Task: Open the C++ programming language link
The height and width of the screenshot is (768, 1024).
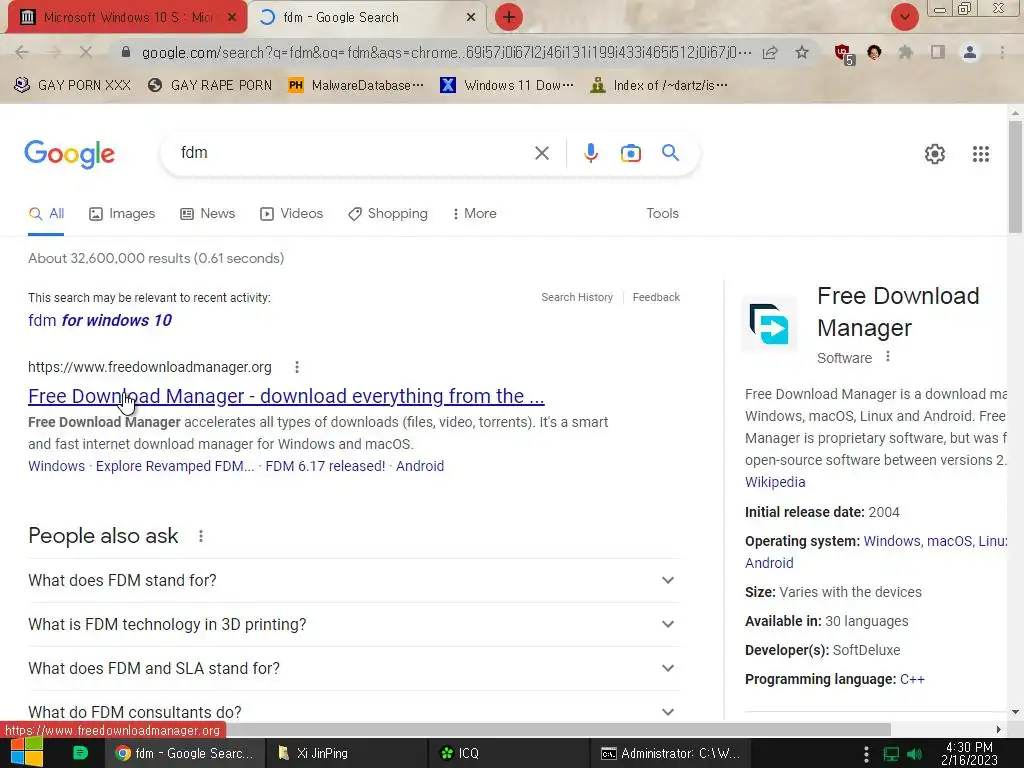Action: click(x=912, y=680)
